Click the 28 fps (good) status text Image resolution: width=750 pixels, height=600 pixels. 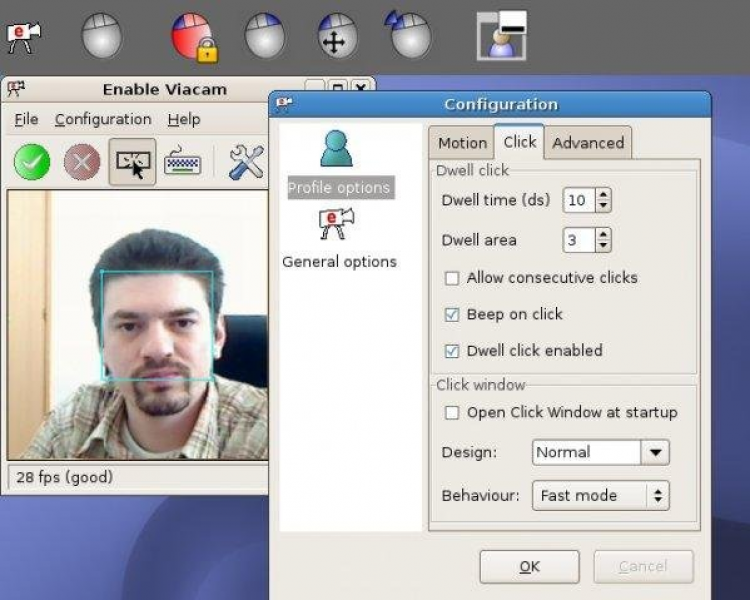65,477
